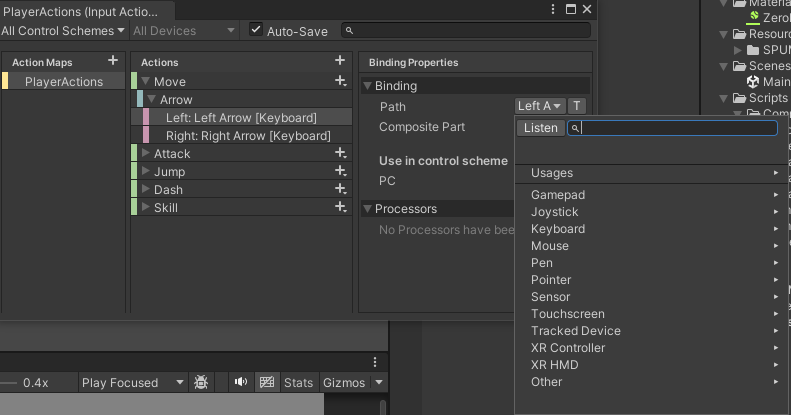Add binding to the Skill action
This screenshot has width=791, height=415.
(341, 208)
